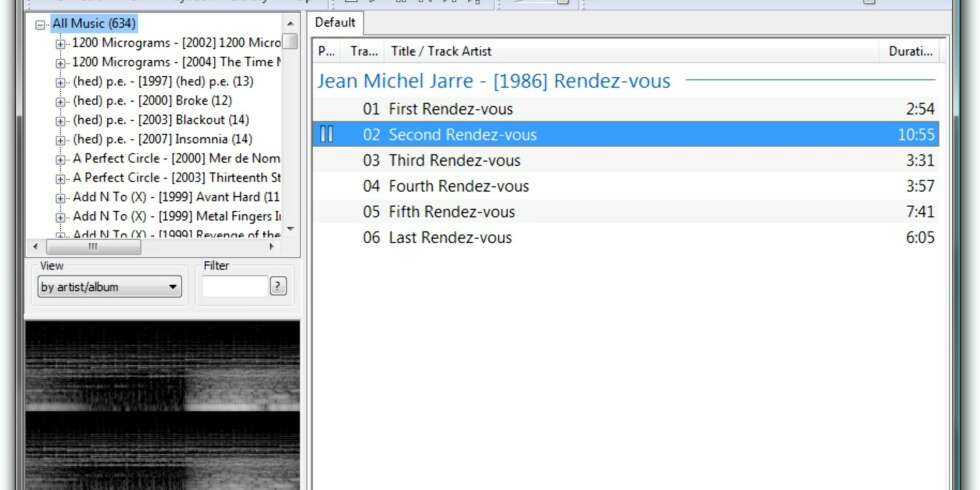Expand A Perfect Circle [2003] Thirteenth node
Viewport: 980px width, 490px height.
[61, 179]
